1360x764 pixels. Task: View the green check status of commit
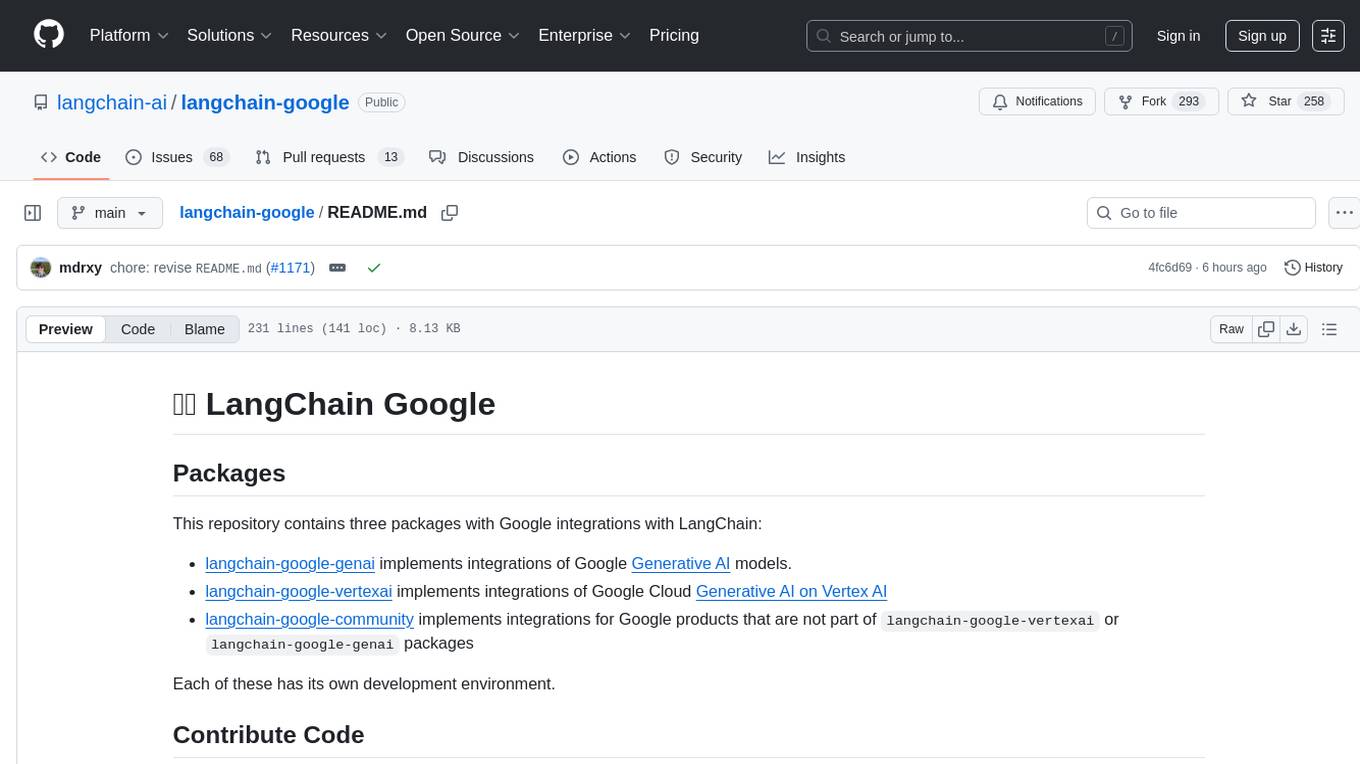point(374,268)
